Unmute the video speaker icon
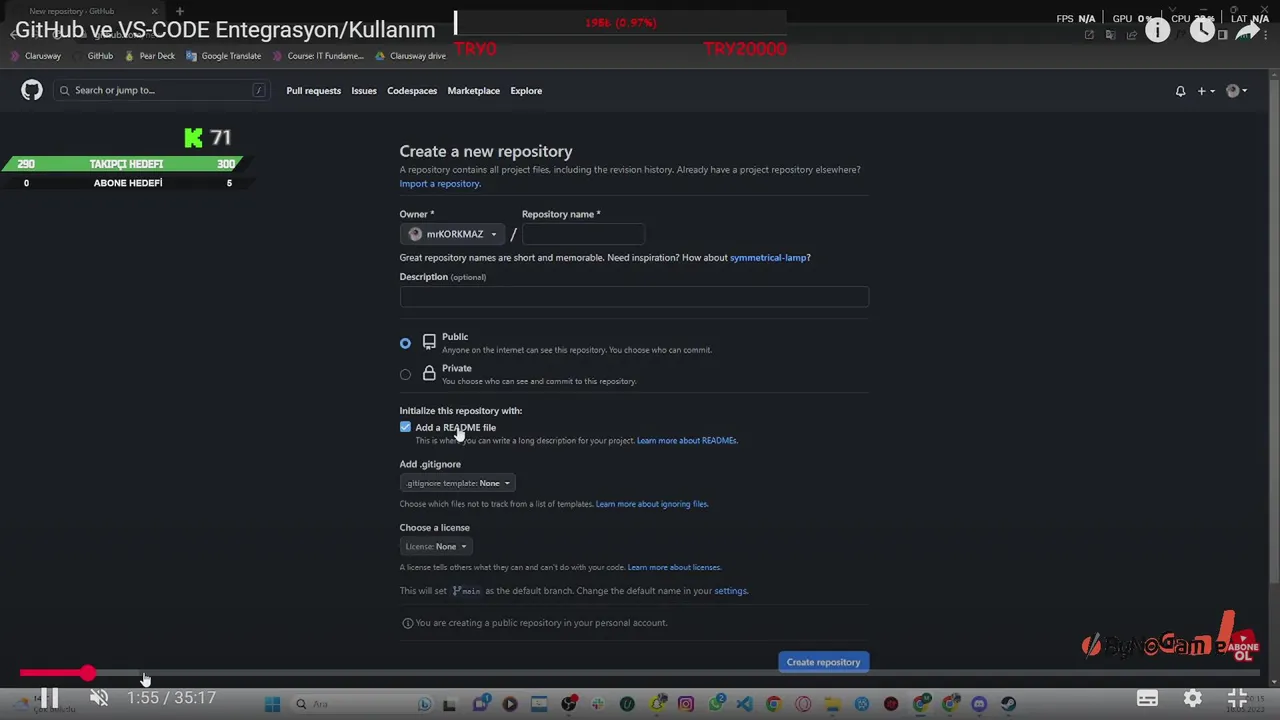This screenshot has width=1280, height=720. coord(99,698)
